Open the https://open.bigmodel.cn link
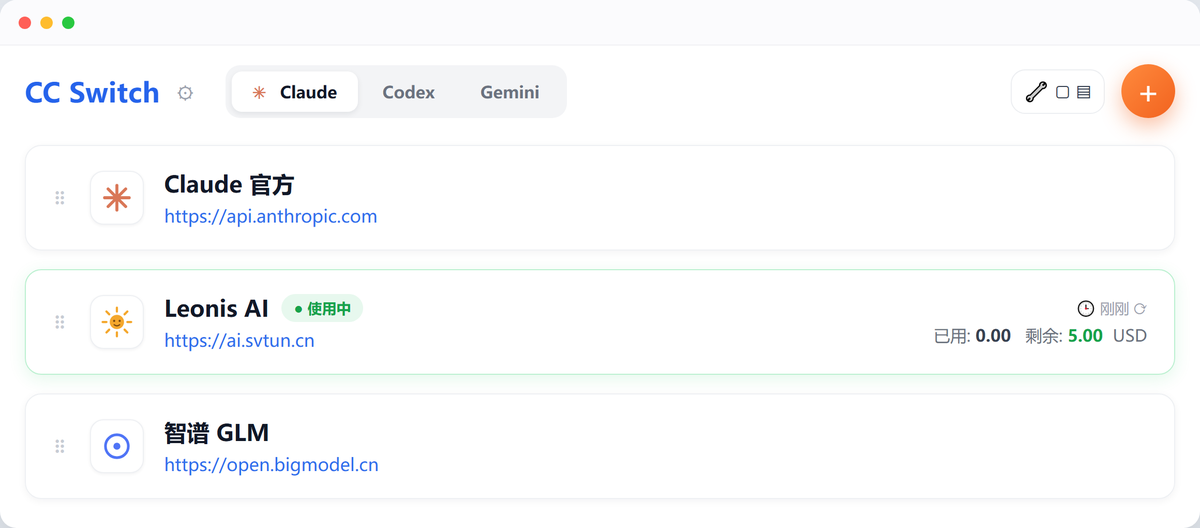Image resolution: width=1200 pixels, height=528 pixels. point(272,465)
